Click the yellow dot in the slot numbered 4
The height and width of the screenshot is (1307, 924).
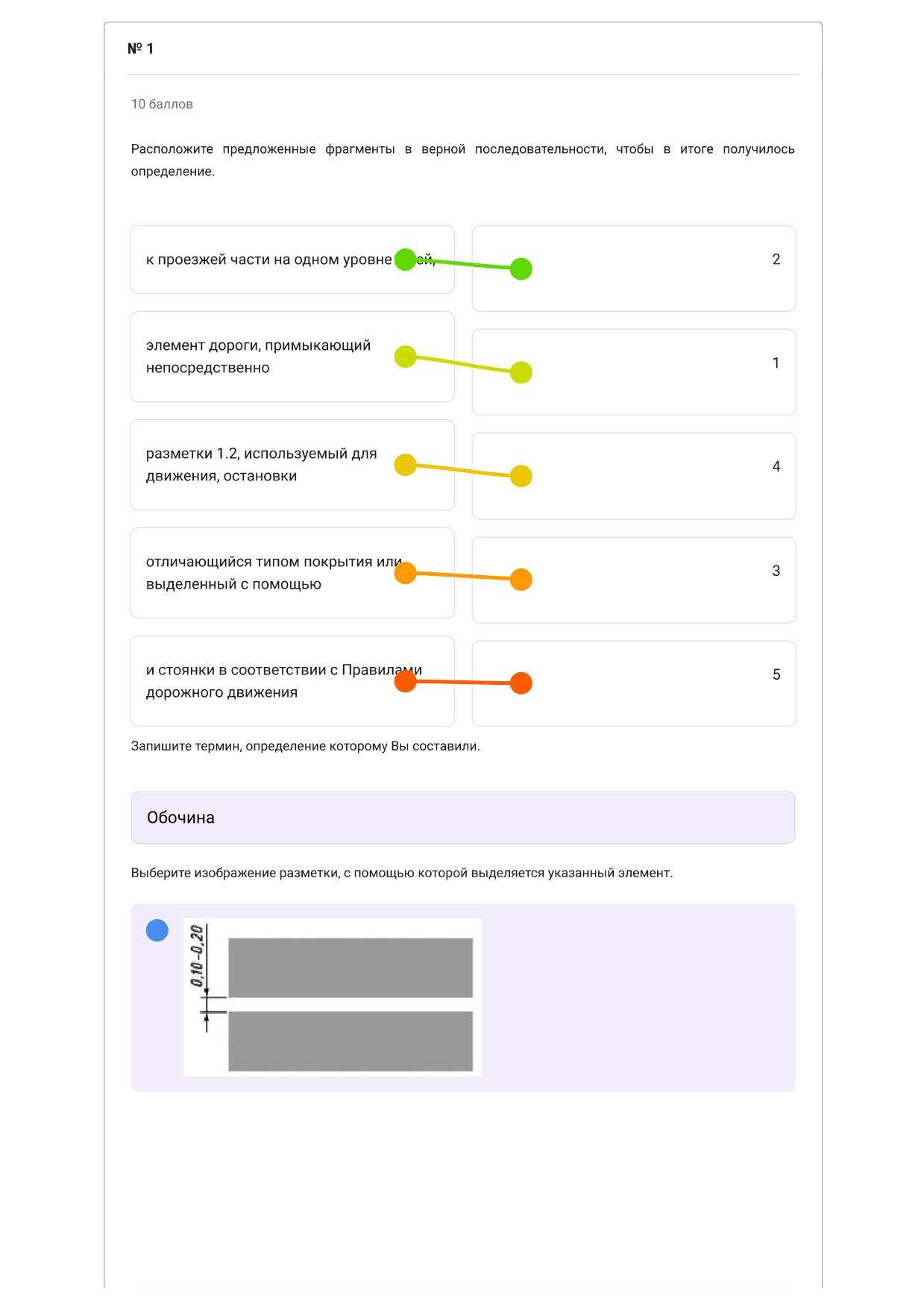[521, 476]
